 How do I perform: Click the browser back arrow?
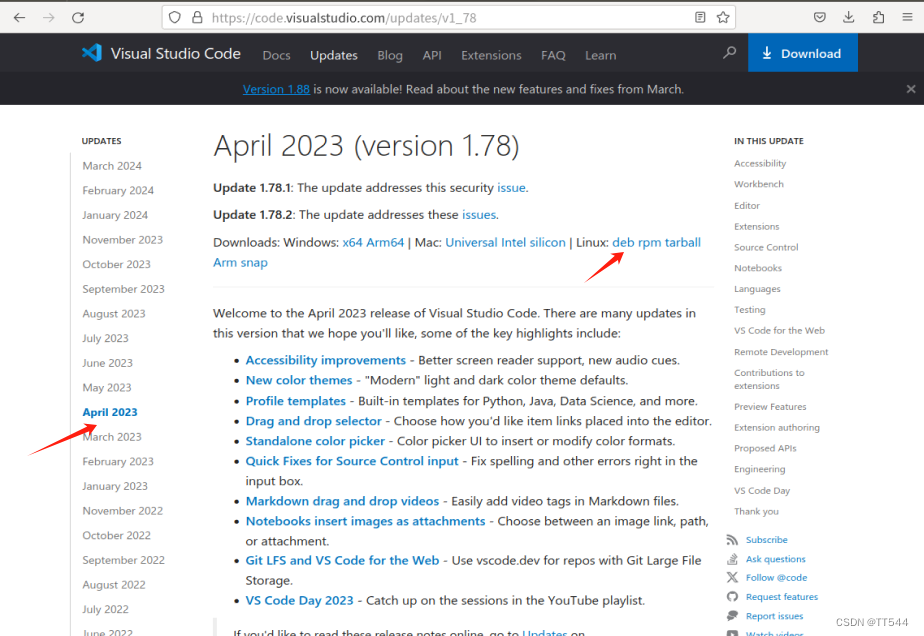(x=19, y=18)
